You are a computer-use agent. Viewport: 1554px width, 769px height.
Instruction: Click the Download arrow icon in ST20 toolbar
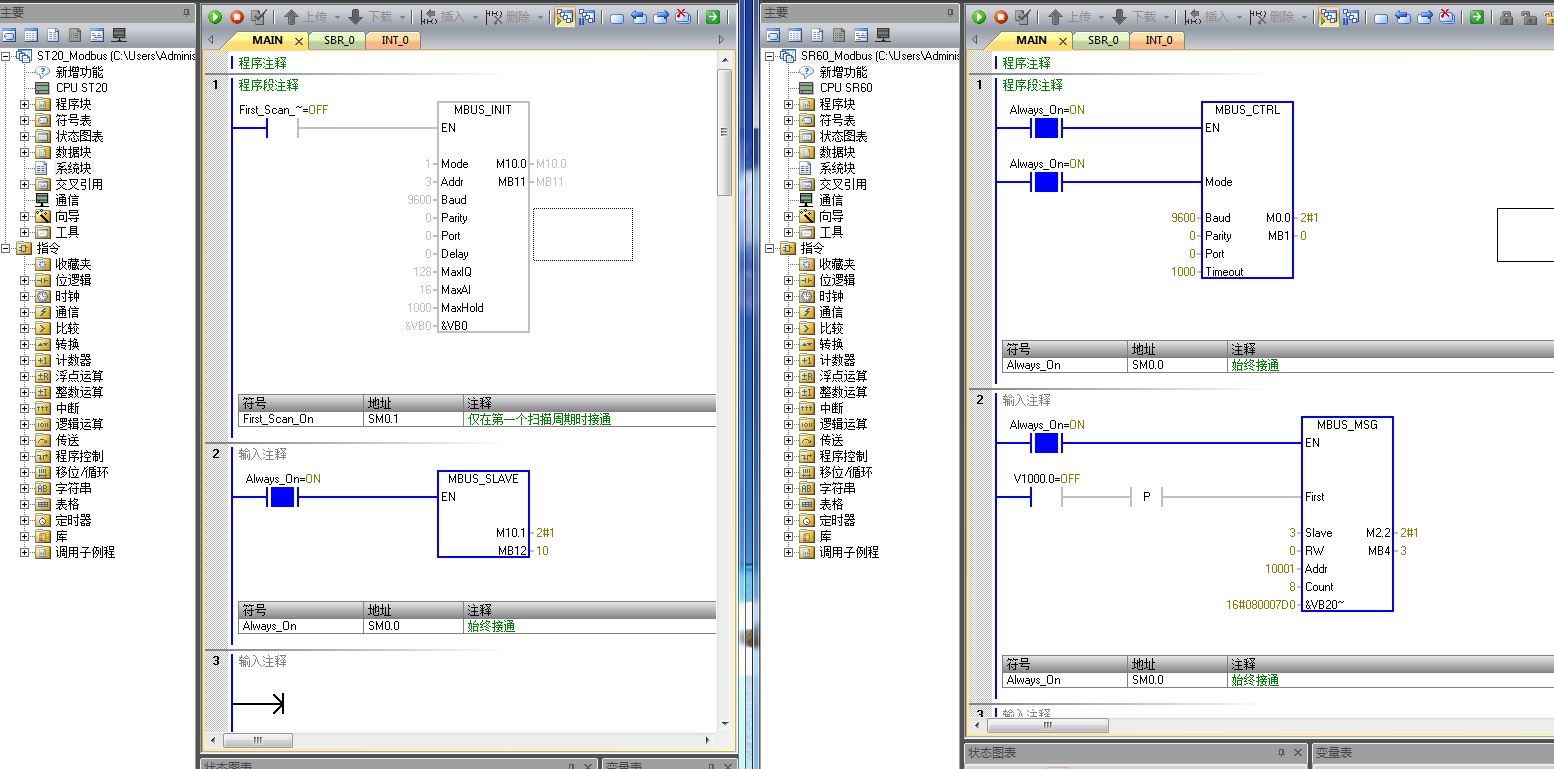pyautogui.click(x=355, y=17)
